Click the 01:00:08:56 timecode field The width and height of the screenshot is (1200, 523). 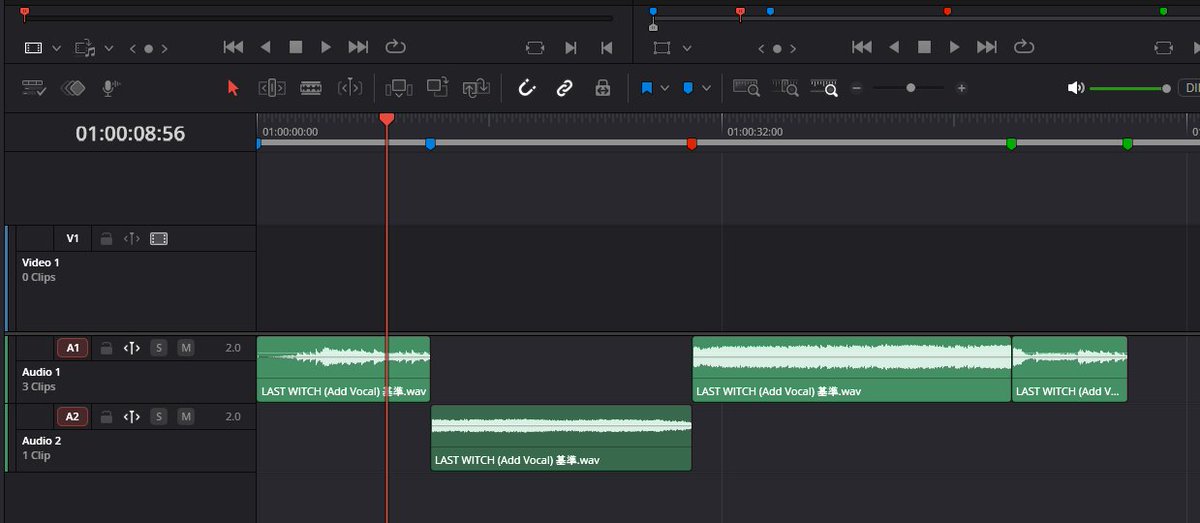(x=130, y=133)
